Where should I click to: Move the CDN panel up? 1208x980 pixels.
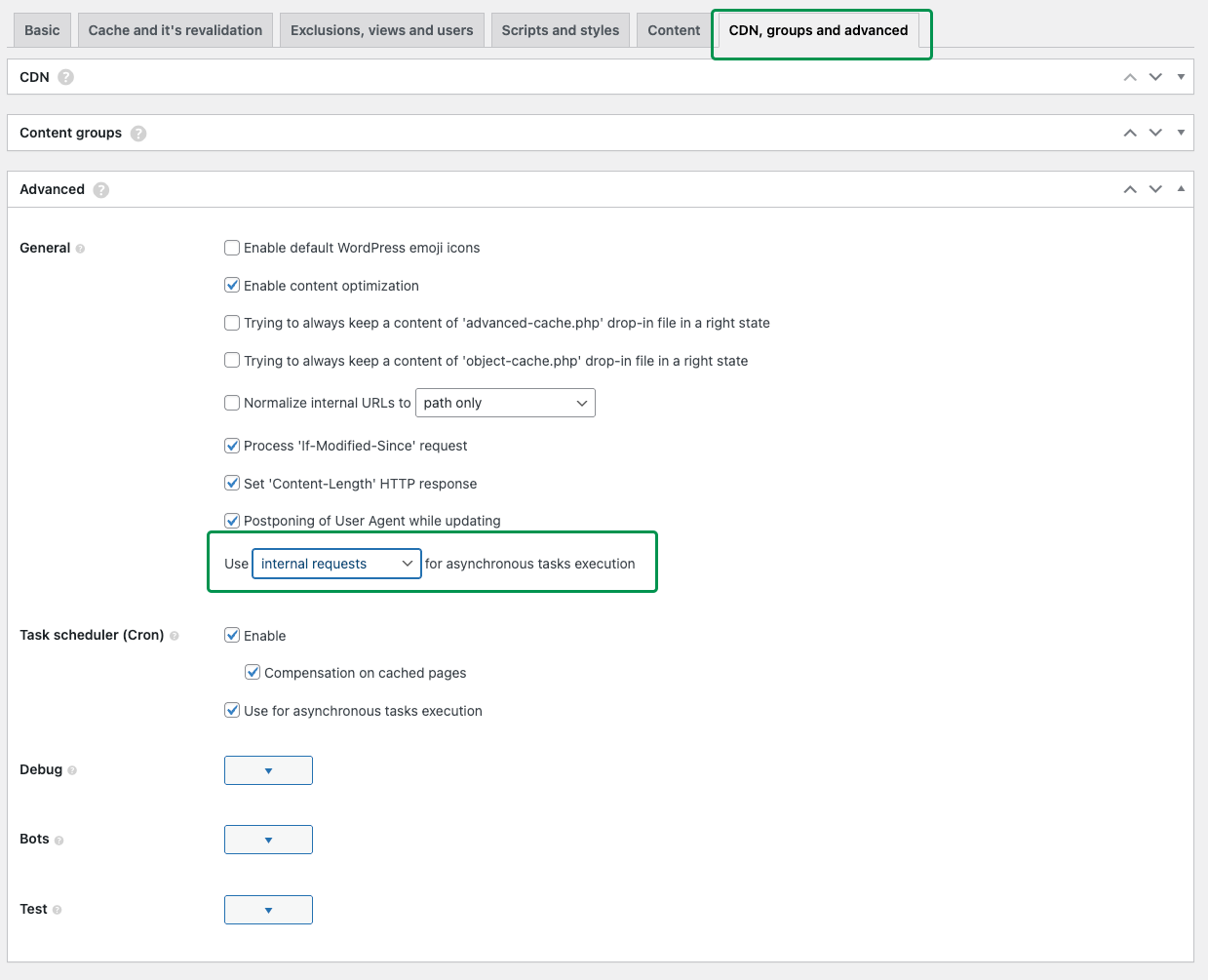tap(1130, 77)
